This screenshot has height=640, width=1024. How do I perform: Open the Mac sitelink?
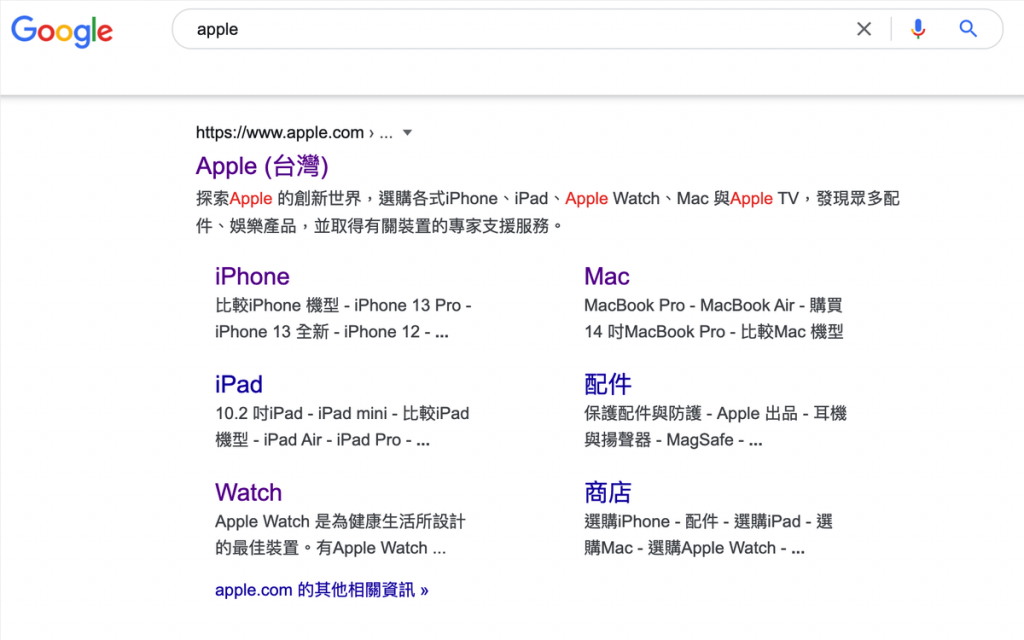(607, 276)
